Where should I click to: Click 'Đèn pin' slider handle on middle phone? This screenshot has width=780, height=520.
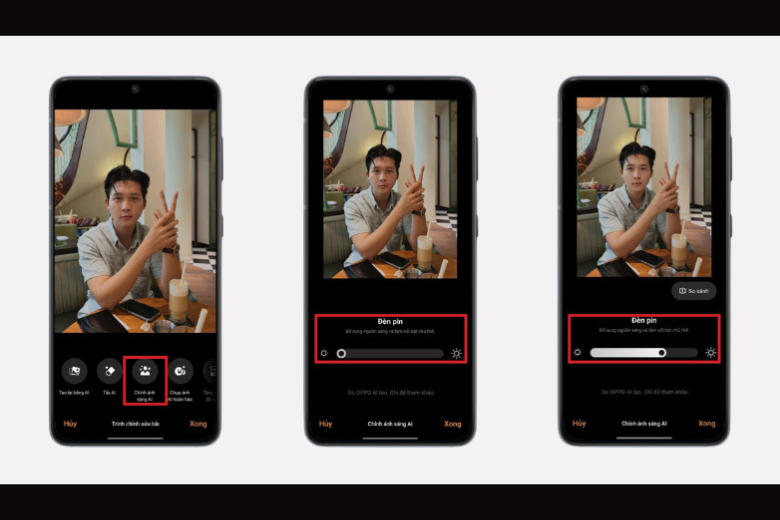pos(342,353)
